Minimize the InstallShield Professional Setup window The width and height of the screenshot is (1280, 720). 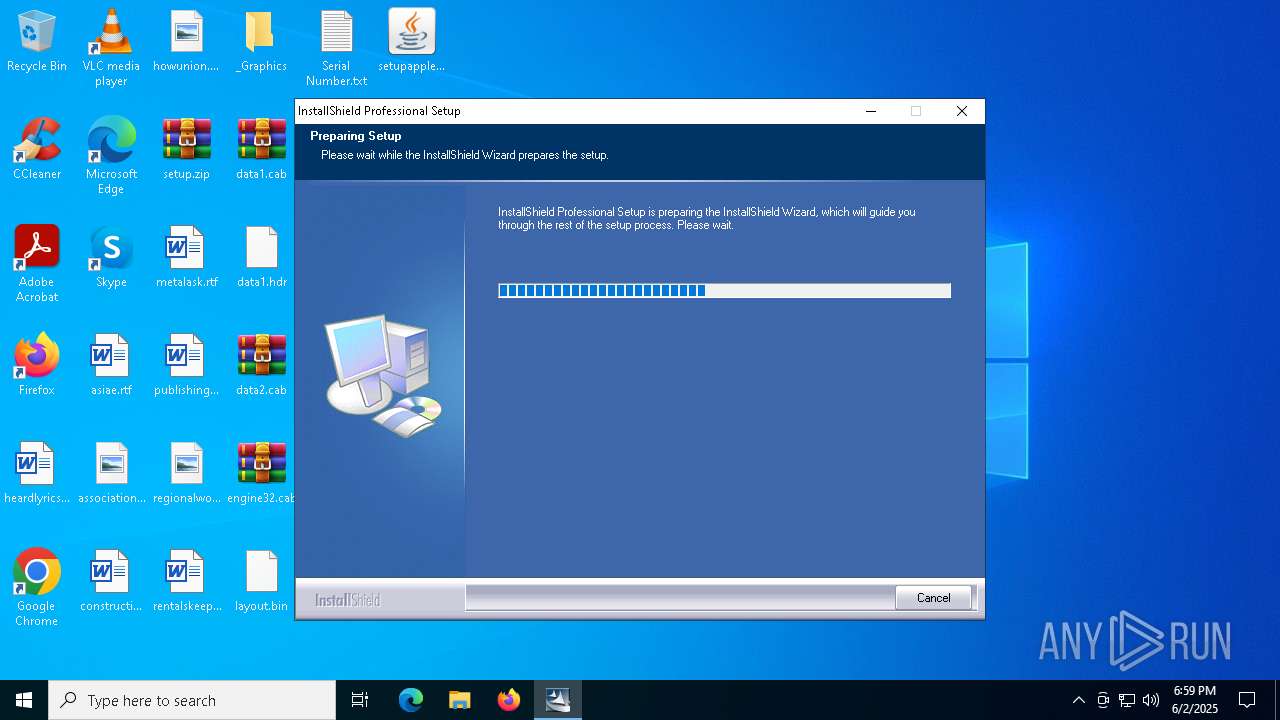[x=870, y=111]
